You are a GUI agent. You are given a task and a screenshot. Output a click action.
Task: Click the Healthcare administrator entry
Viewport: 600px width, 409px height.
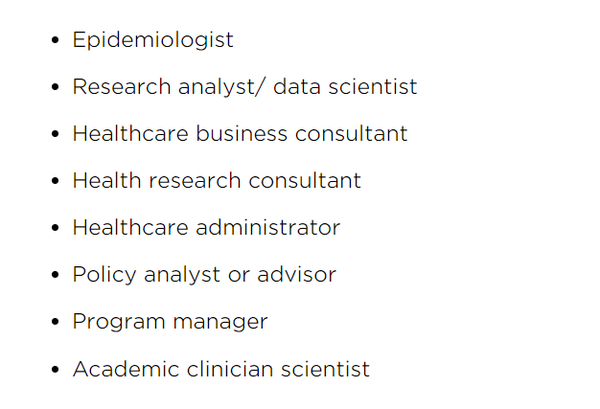click(206, 227)
